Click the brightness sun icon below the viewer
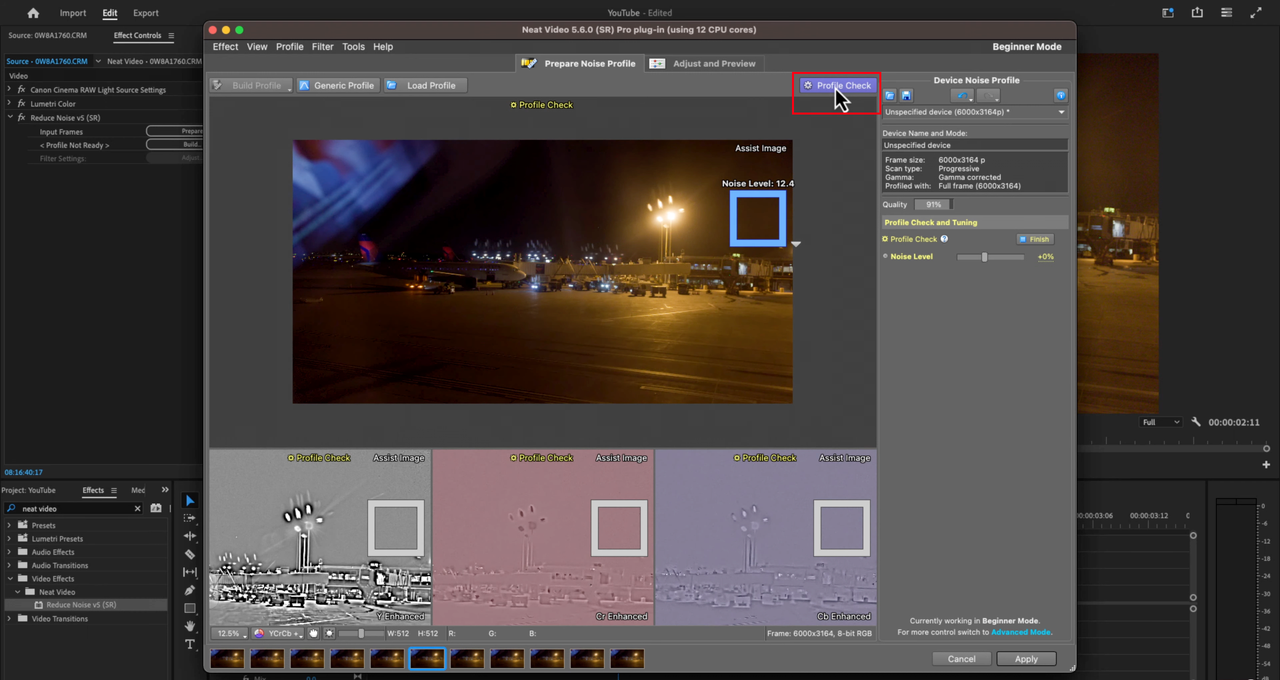Image resolution: width=1280 pixels, height=680 pixels. point(329,633)
